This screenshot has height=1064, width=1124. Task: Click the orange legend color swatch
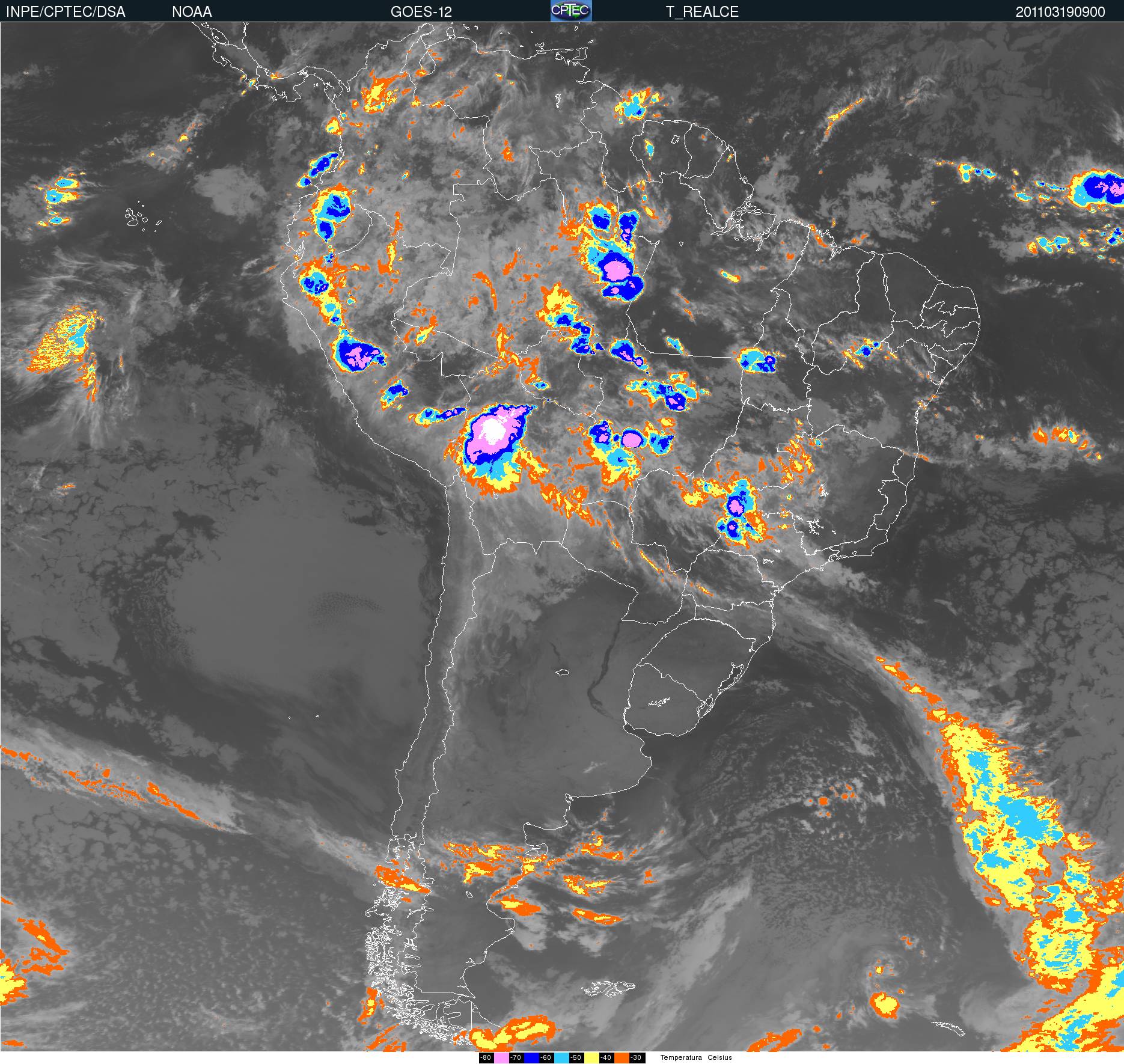622,1058
